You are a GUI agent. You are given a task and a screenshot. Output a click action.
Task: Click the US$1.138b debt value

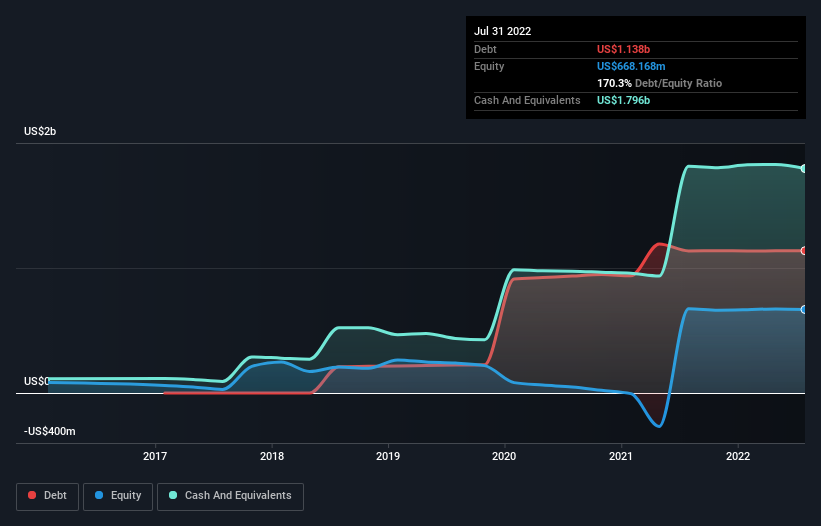624,49
